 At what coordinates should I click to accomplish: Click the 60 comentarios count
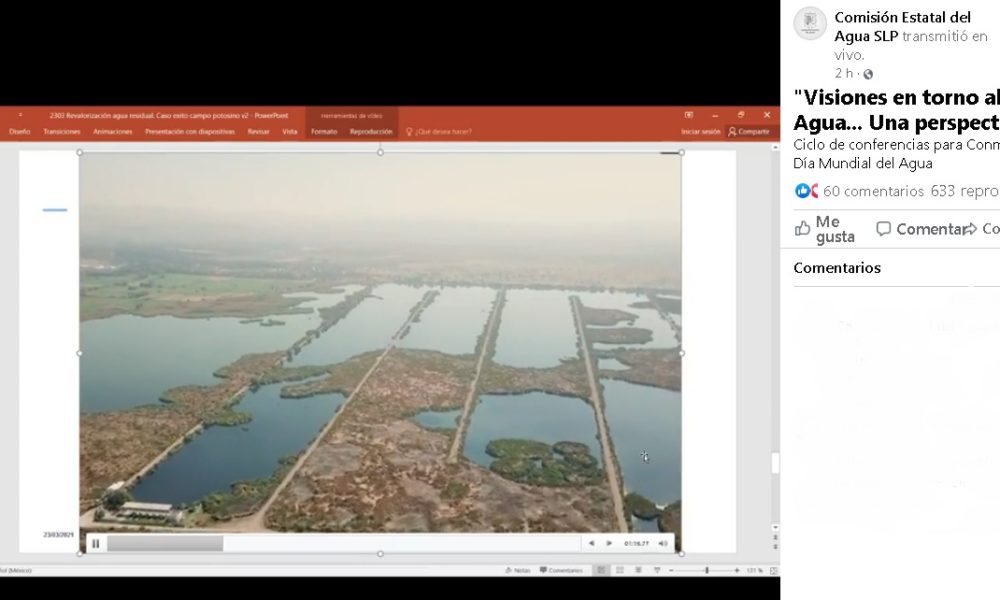(x=873, y=191)
